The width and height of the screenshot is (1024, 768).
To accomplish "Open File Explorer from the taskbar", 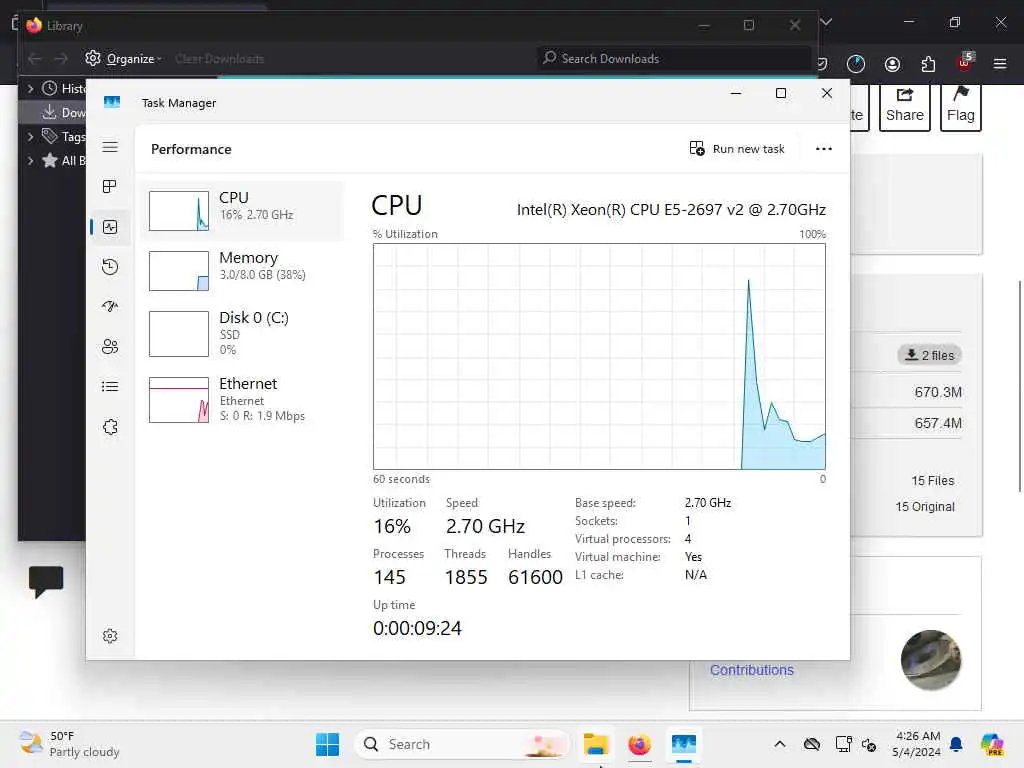I will click(596, 744).
